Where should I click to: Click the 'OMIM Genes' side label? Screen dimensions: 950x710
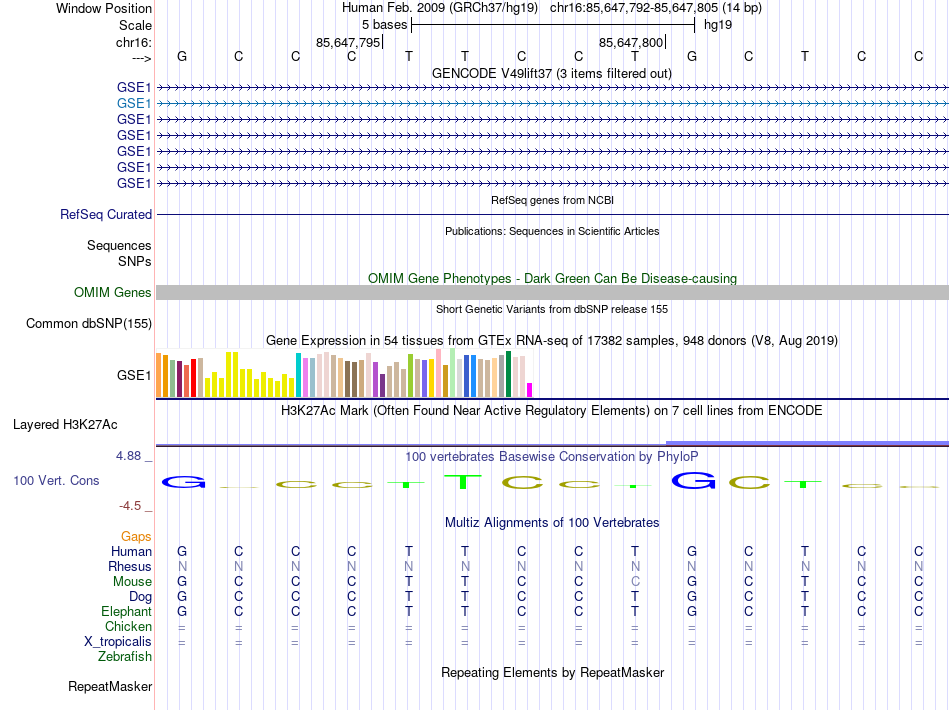tap(113, 293)
